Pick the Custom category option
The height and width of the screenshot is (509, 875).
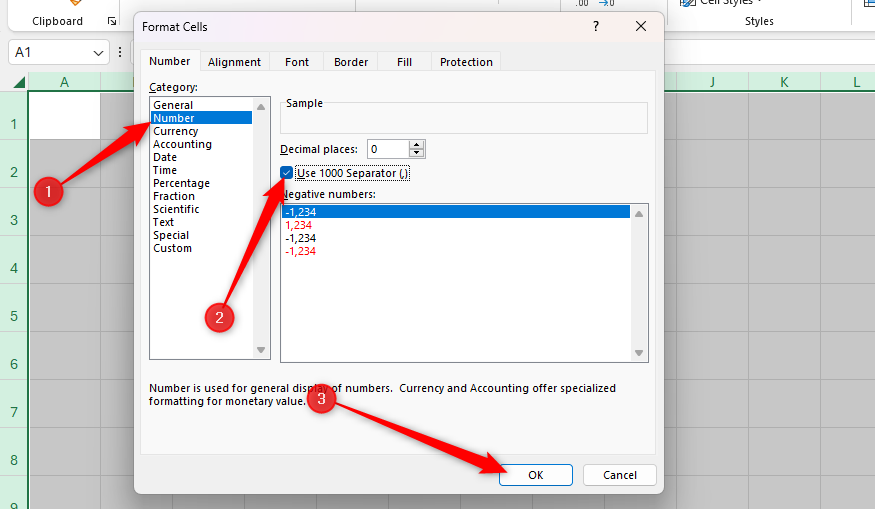coord(172,248)
